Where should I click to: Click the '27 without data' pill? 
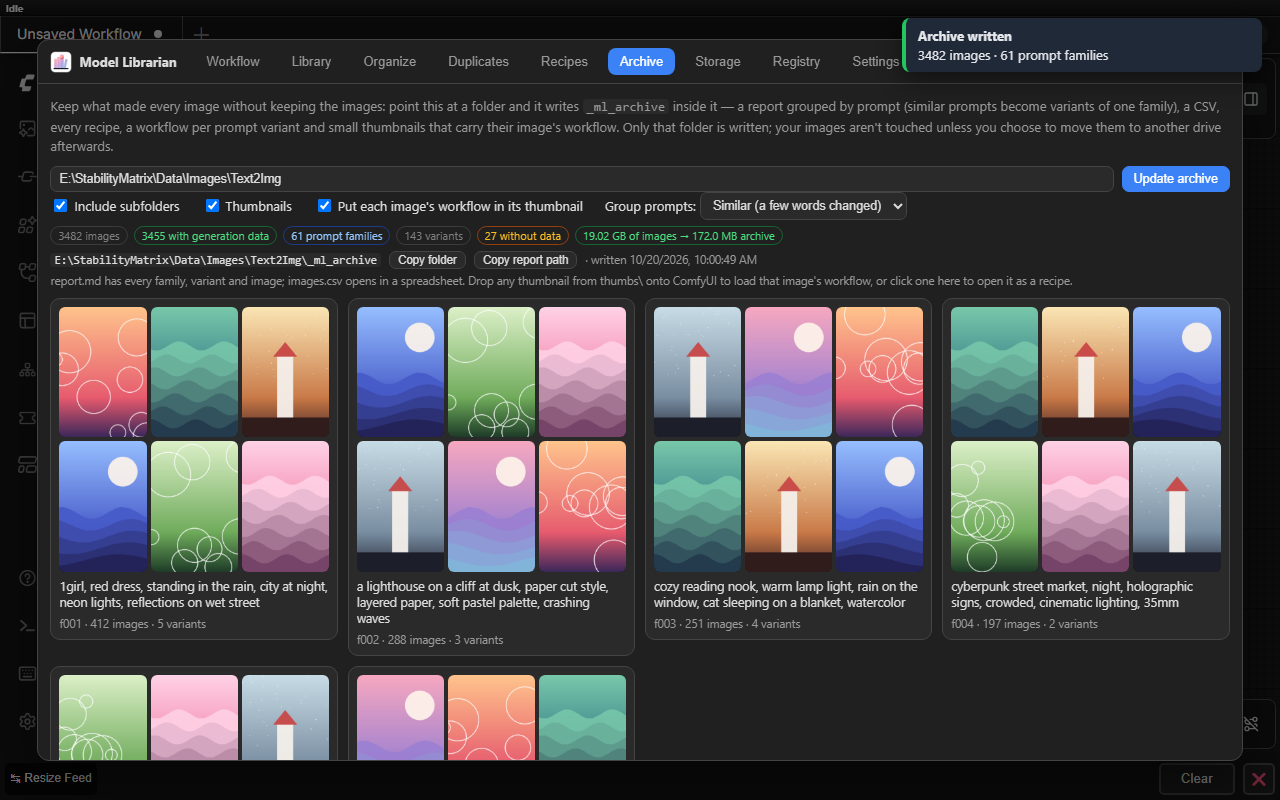522,236
